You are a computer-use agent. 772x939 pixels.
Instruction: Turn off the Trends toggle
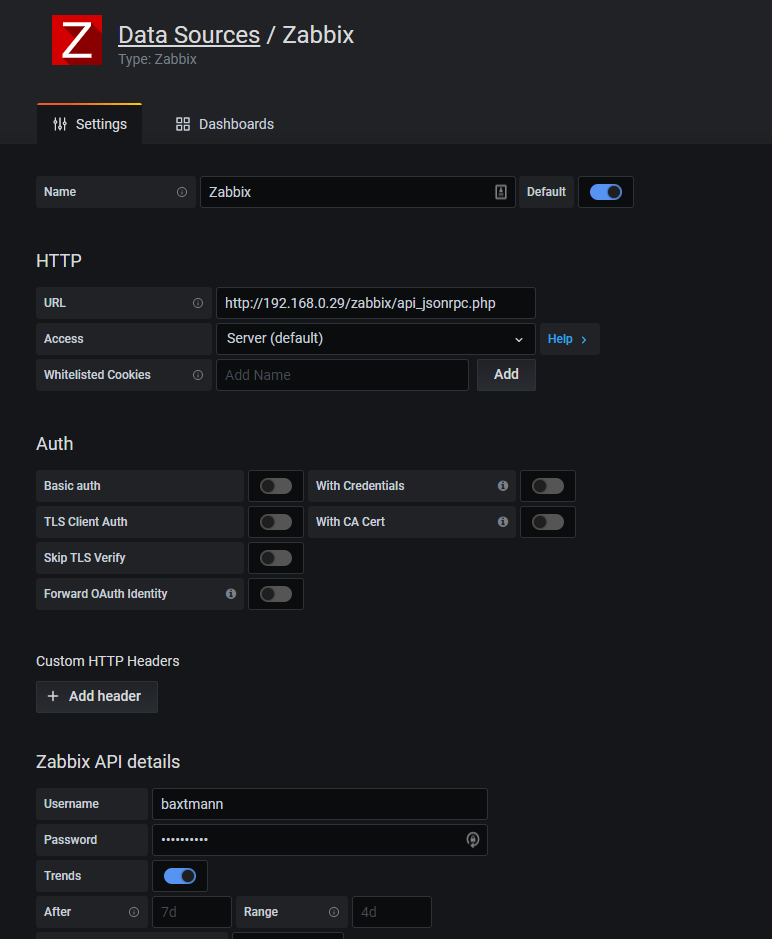(179, 875)
